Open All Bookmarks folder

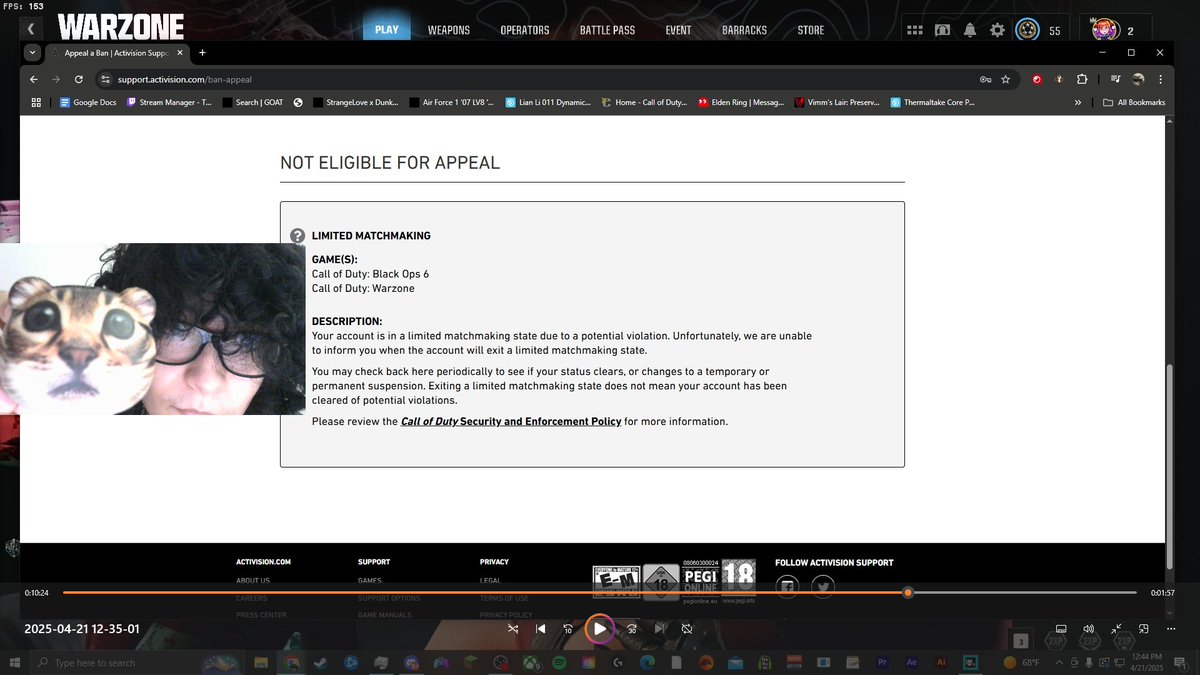[x=1134, y=102]
